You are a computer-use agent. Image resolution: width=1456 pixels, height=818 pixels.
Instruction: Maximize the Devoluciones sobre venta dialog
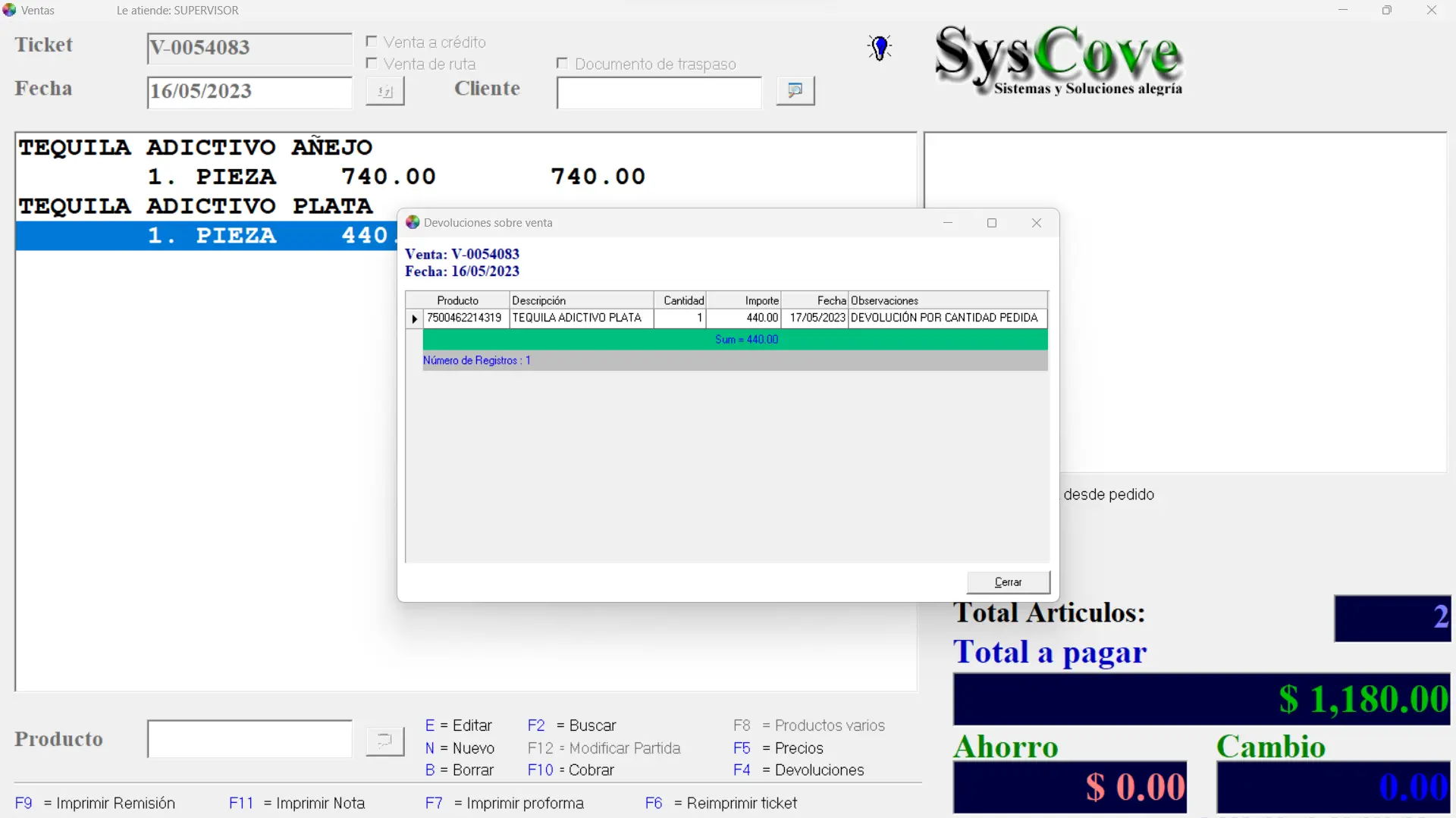pos(991,222)
